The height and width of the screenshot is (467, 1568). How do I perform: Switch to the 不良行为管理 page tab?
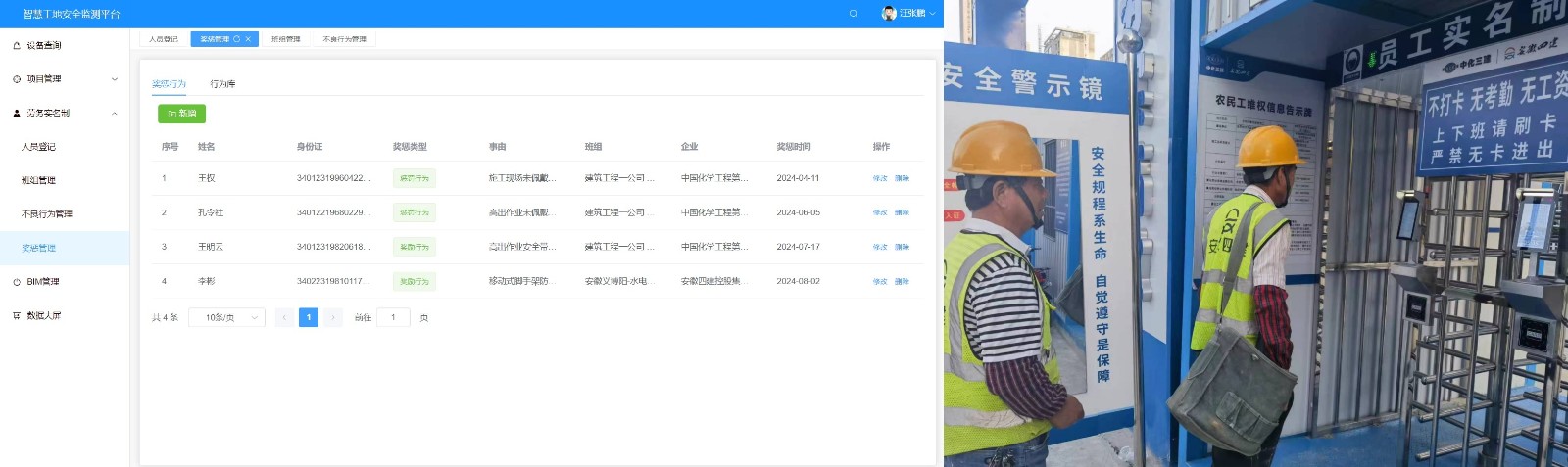[x=345, y=39]
